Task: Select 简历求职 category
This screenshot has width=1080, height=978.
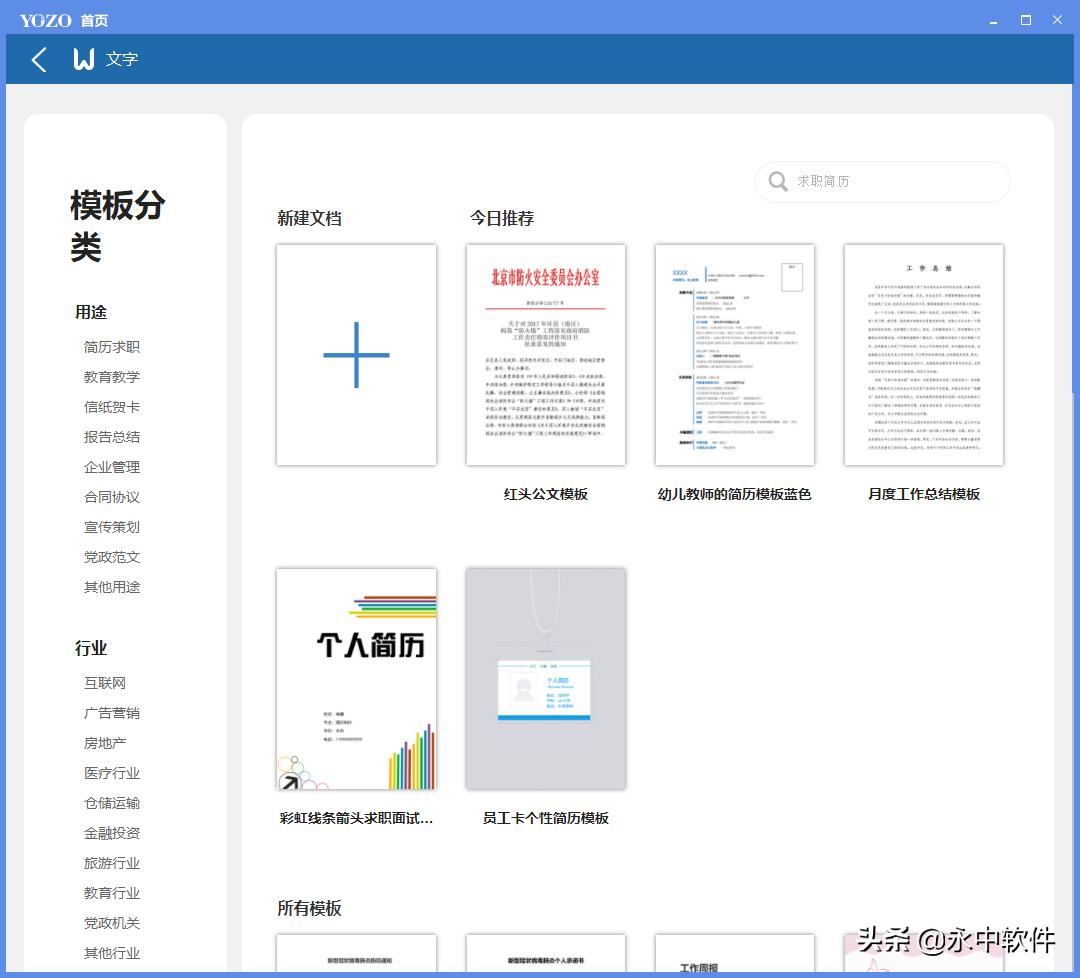Action: pyautogui.click(x=112, y=347)
